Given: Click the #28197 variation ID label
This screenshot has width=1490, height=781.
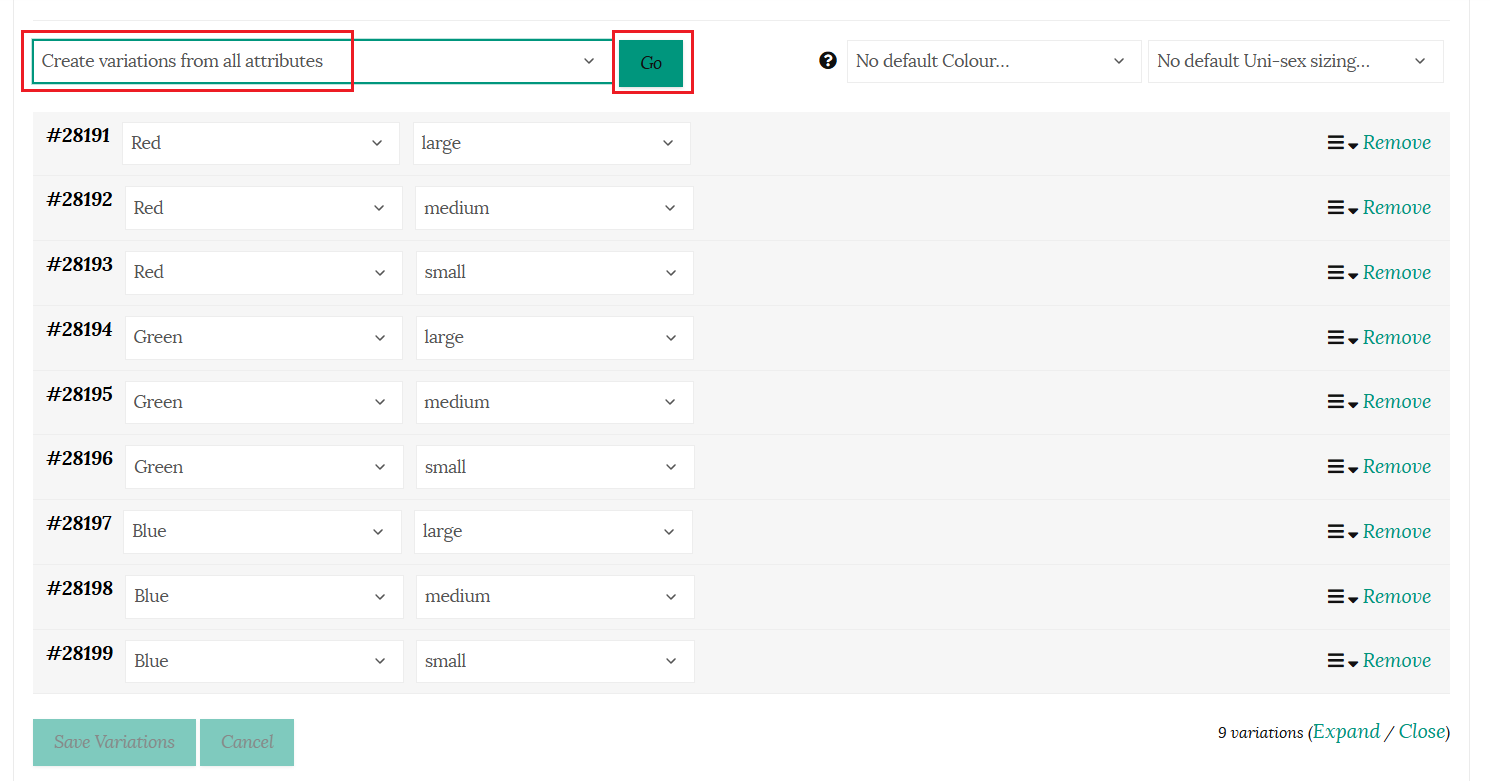Looking at the screenshot, I should (79, 523).
